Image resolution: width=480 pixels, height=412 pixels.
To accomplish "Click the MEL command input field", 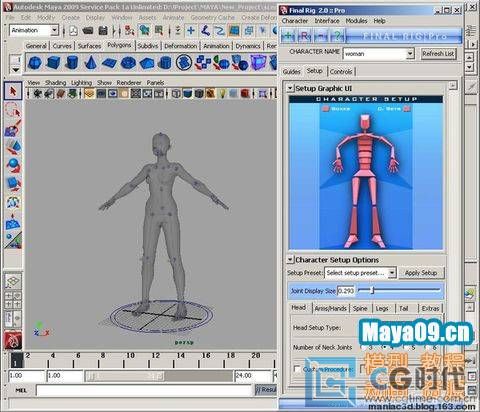I will (144, 390).
